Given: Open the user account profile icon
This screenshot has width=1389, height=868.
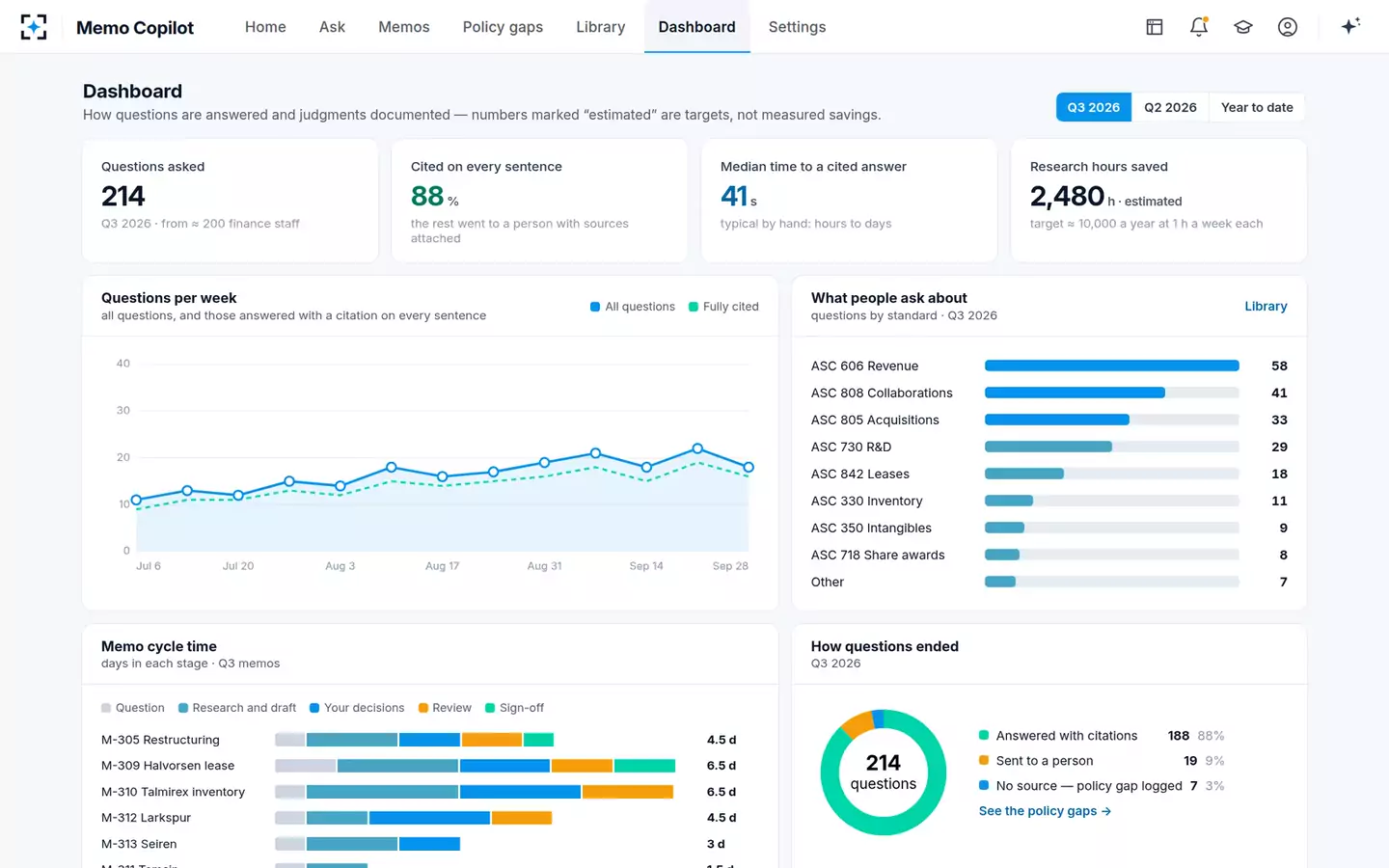Looking at the screenshot, I should tap(1288, 27).
